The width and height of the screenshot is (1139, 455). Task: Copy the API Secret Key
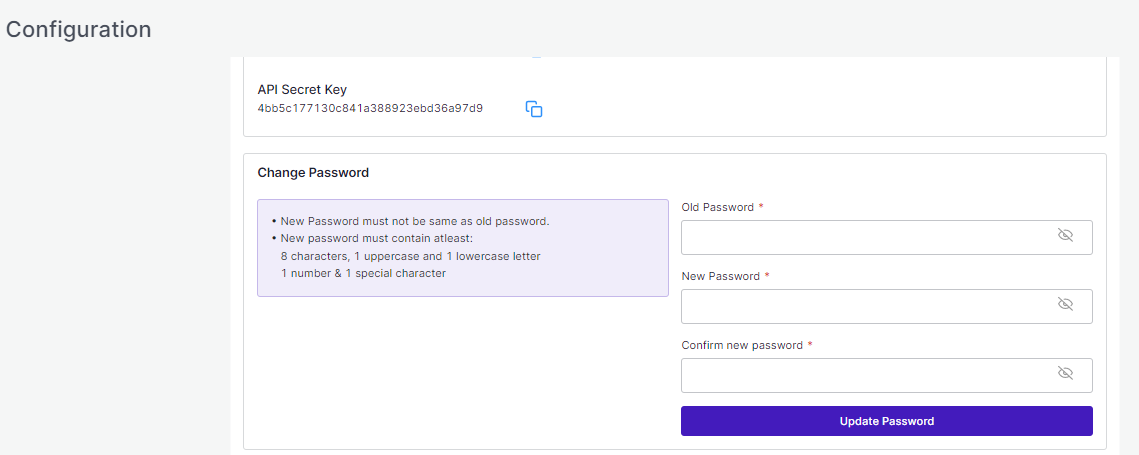pyautogui.click(x=534, y=109)
